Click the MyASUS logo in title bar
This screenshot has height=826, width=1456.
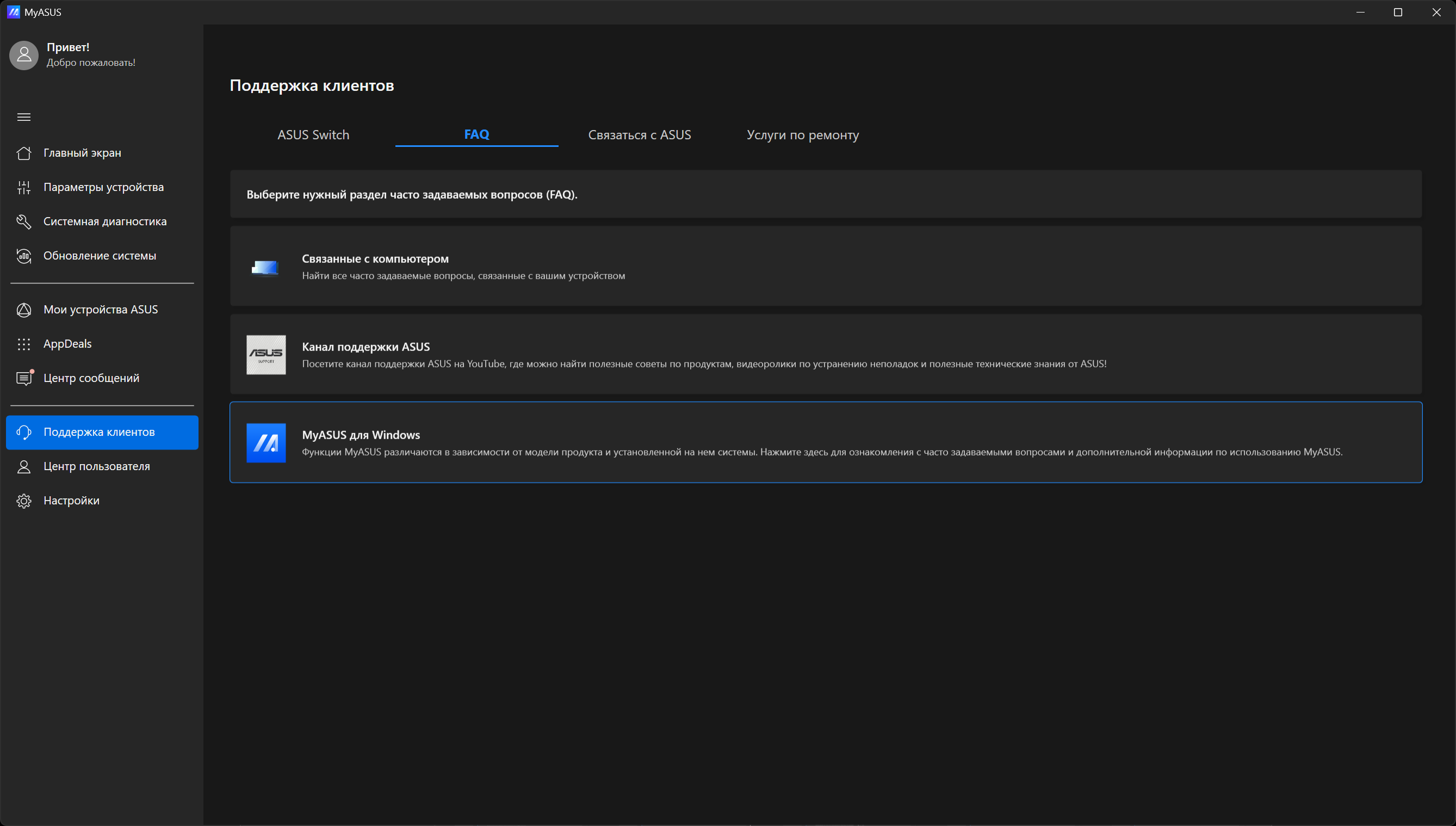coord(14,12)
